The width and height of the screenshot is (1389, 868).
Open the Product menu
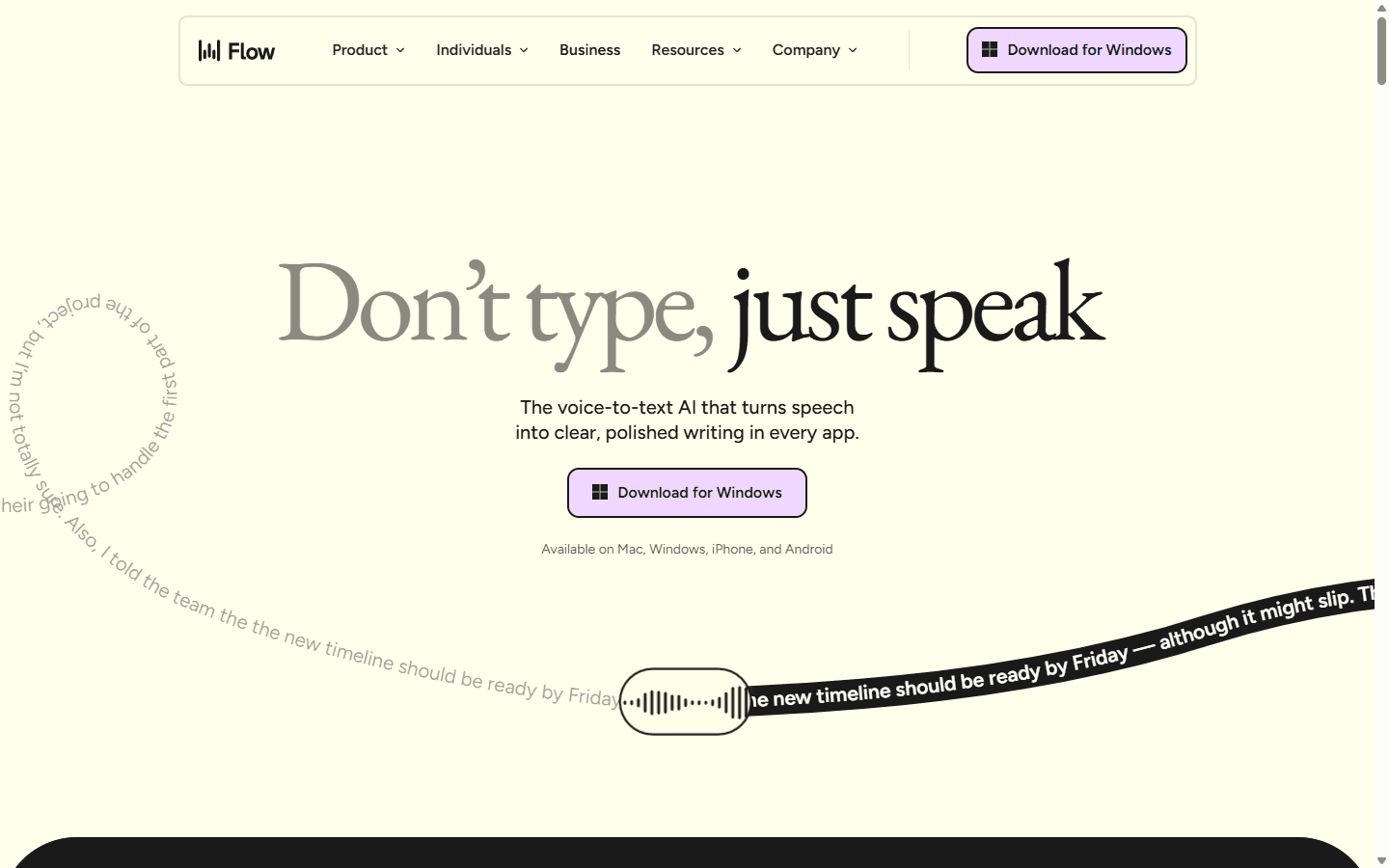coord(368,50)
